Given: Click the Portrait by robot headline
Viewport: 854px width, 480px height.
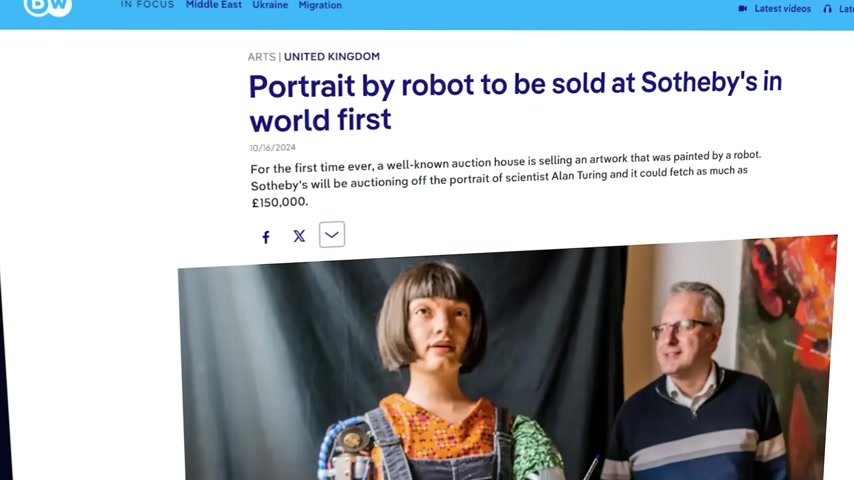Looking at the screenshot, I should coord(515,102).
